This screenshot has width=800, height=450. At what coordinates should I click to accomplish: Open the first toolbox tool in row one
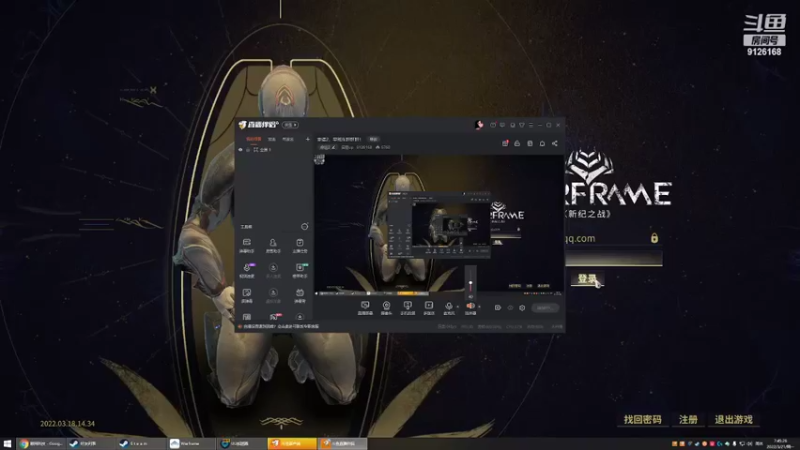tap(246, 245)
